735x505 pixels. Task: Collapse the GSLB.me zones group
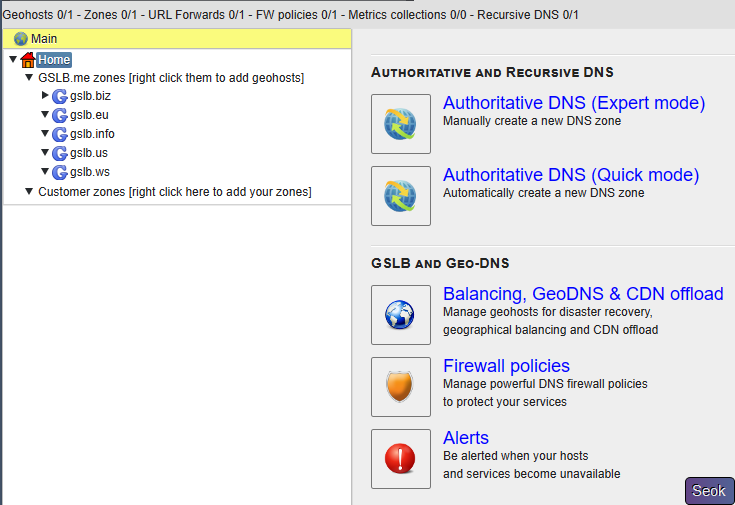(29, 77)
